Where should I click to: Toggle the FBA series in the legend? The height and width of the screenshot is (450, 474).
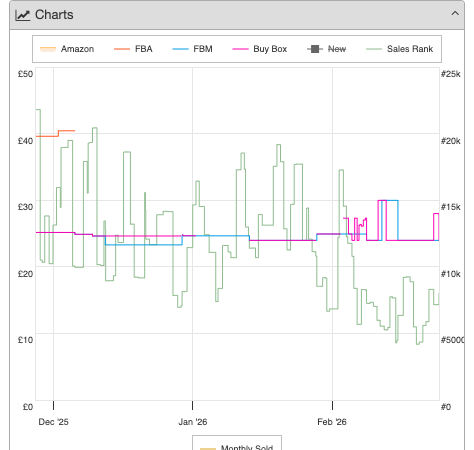pyautogui.click(x=133, y=49)
